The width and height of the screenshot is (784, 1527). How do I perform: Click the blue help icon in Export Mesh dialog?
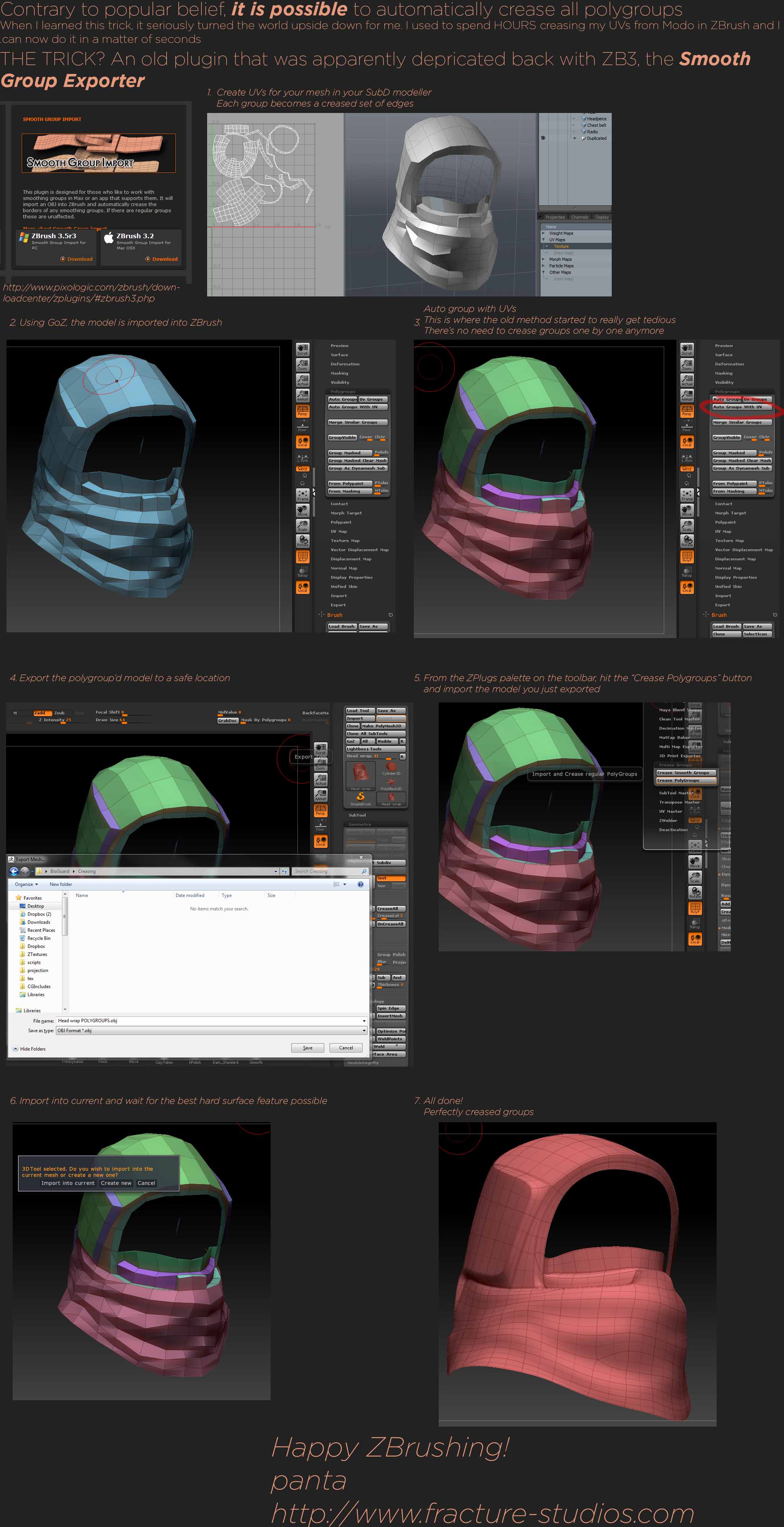click(360, 884)
